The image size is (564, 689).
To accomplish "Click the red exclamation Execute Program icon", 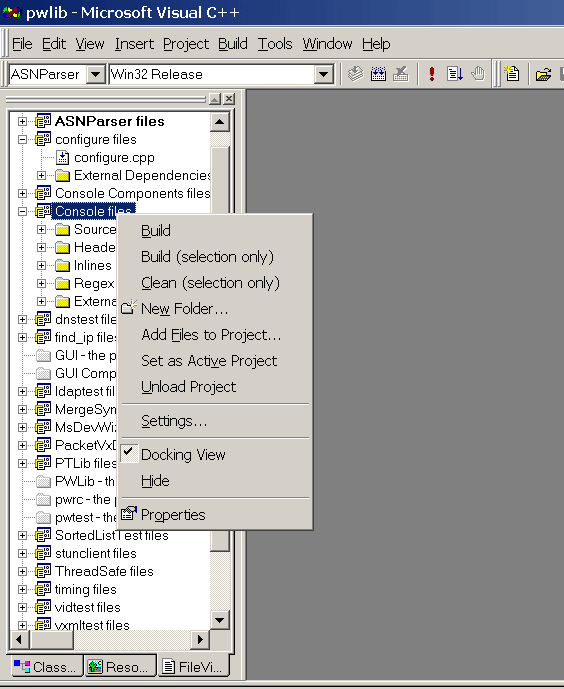I will tap(432, 74).
